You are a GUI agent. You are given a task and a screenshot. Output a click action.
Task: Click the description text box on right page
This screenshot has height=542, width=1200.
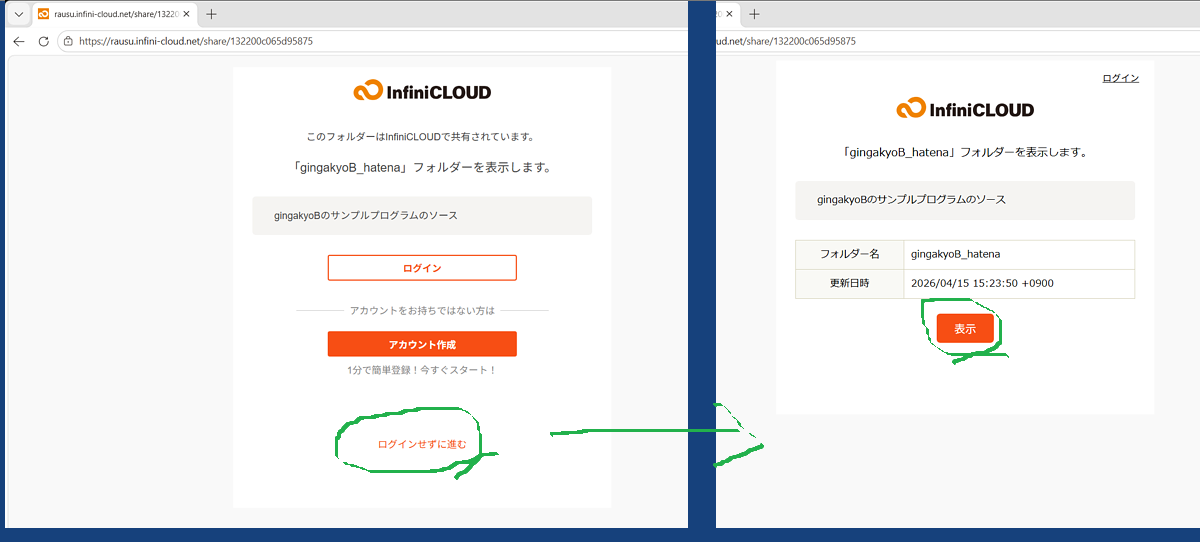point(965,200)
